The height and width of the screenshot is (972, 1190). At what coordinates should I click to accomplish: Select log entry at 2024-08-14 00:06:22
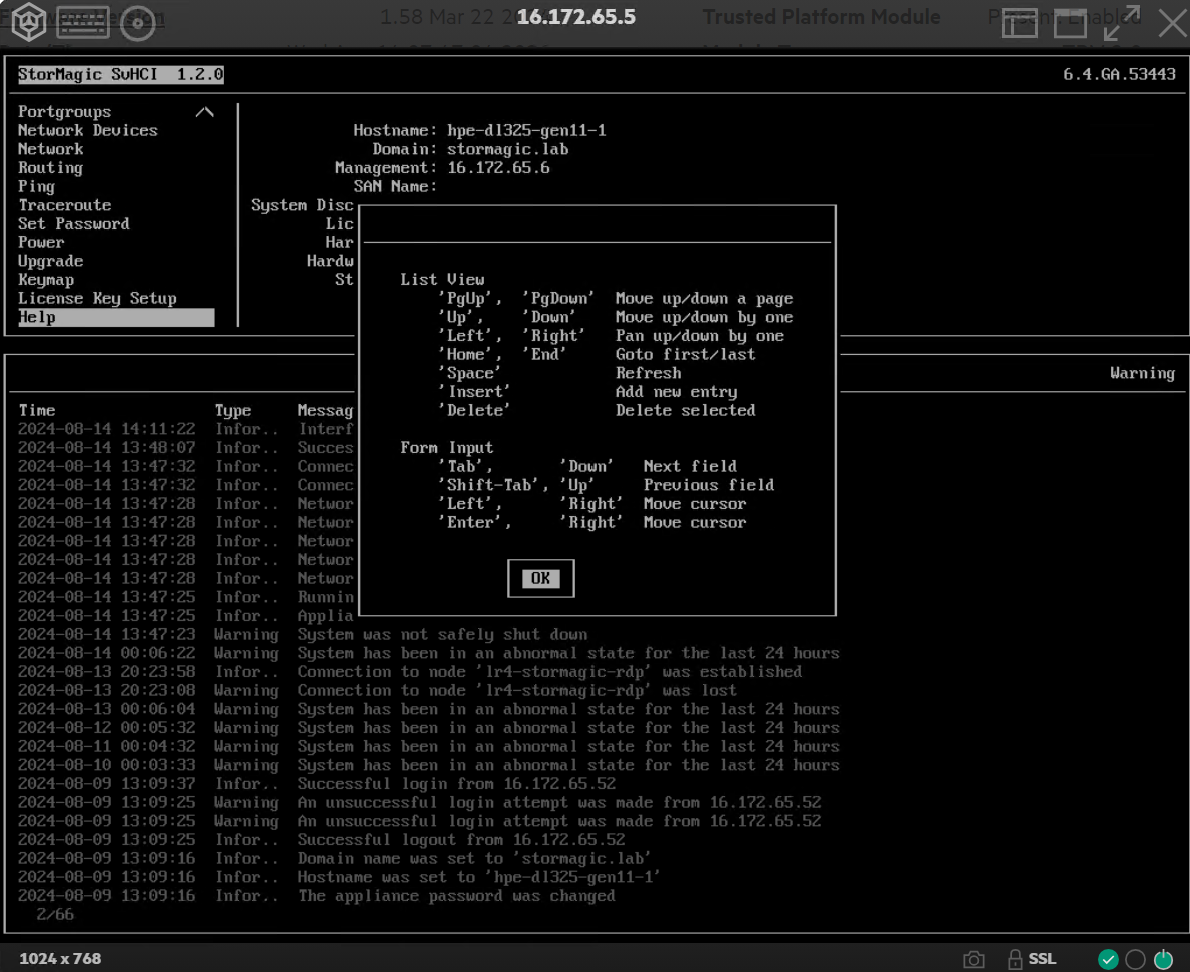pos(429,653)
